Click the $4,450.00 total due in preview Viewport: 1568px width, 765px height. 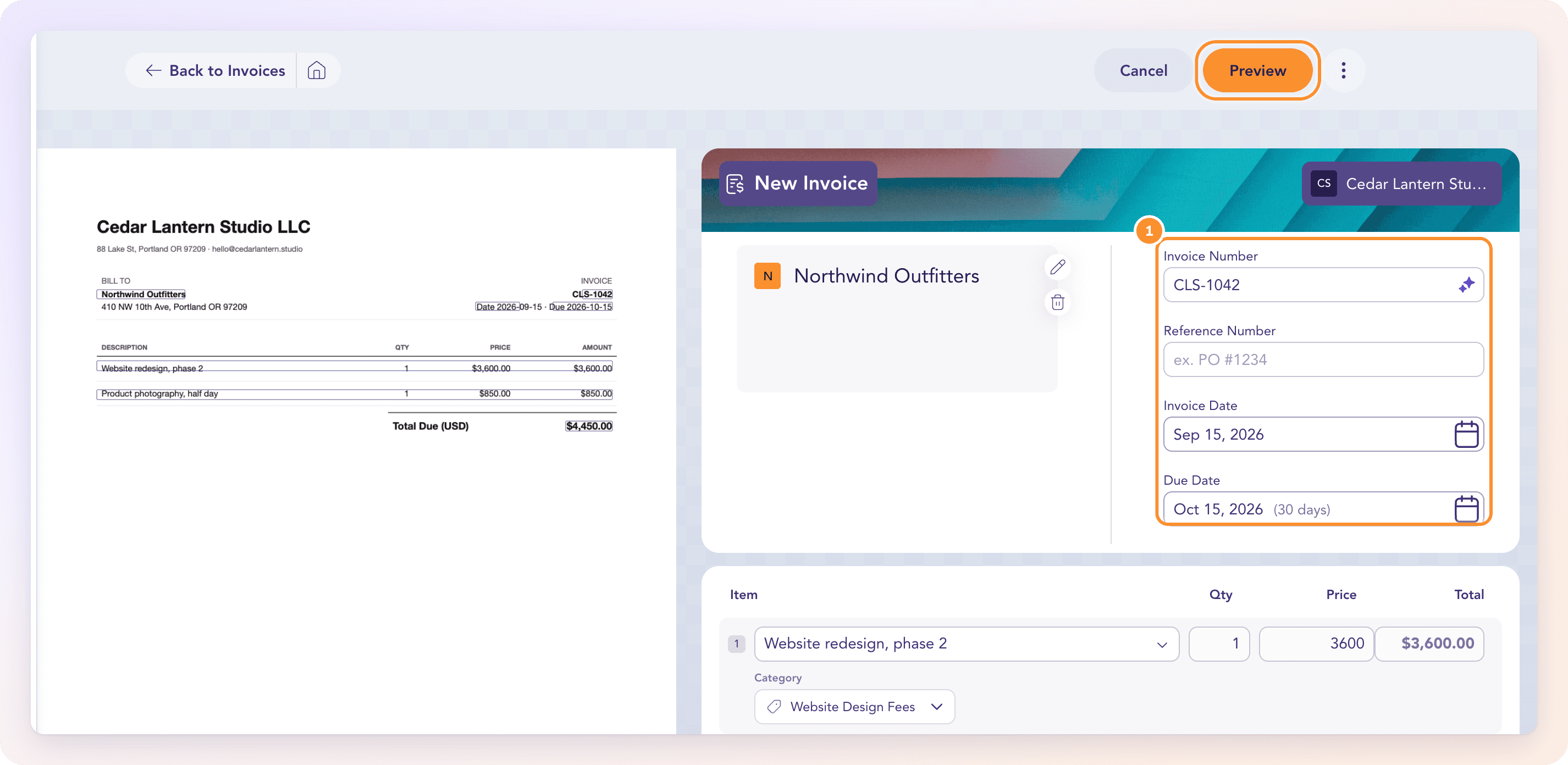(589, 426)
